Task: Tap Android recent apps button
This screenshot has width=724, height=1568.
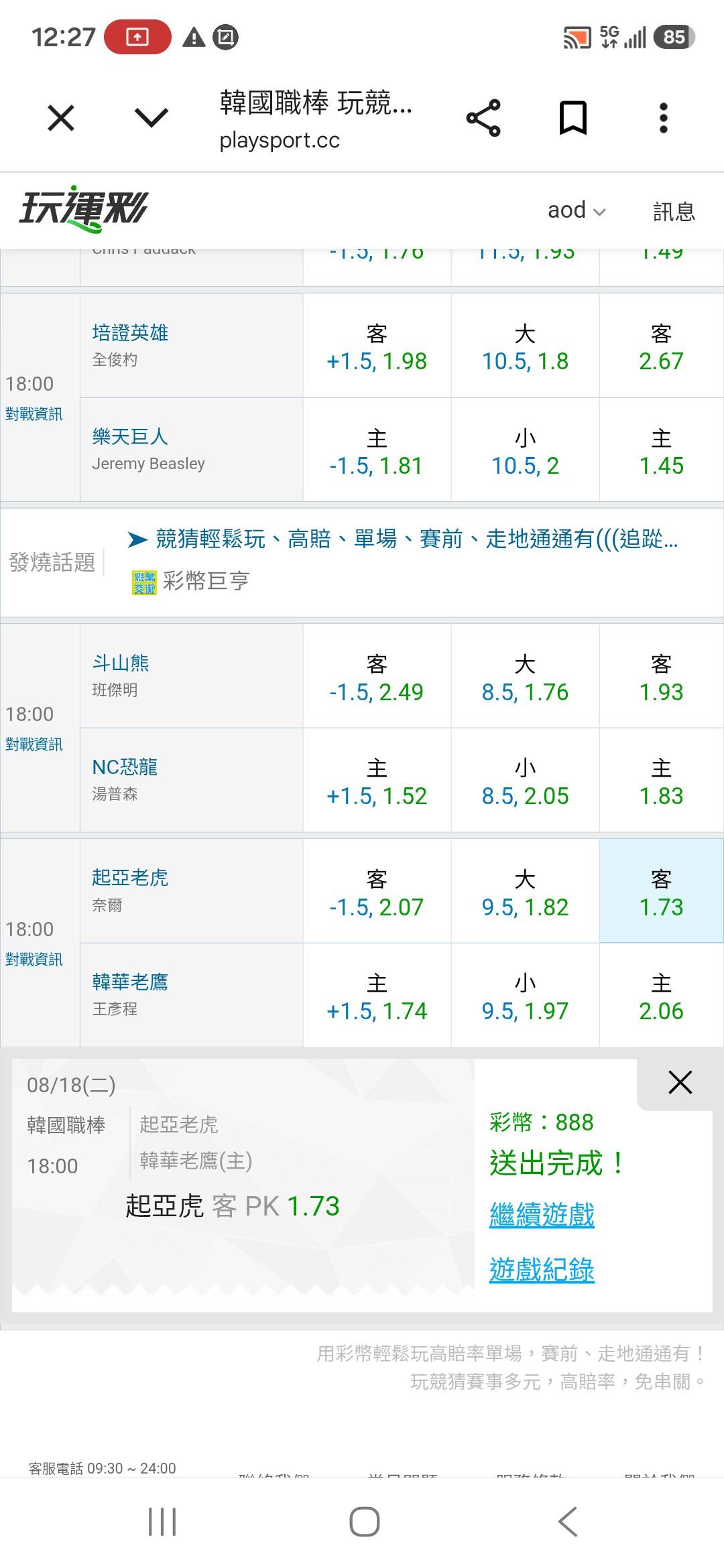Action: pyautogui.click(x=162, y=1521)
